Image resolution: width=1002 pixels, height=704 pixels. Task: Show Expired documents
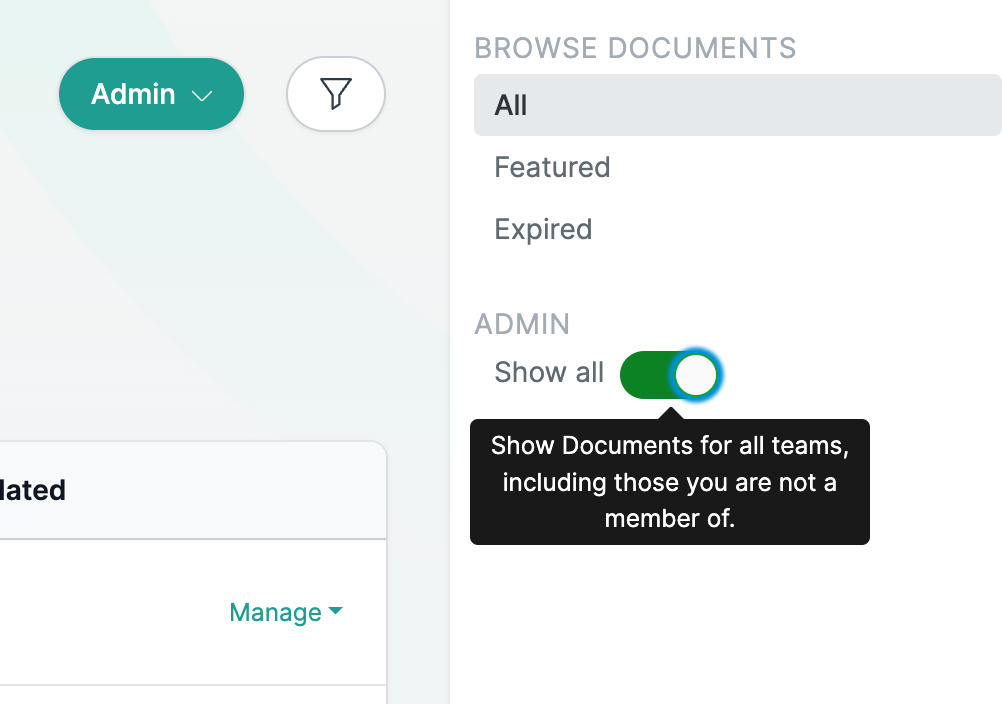coord(543,229)
